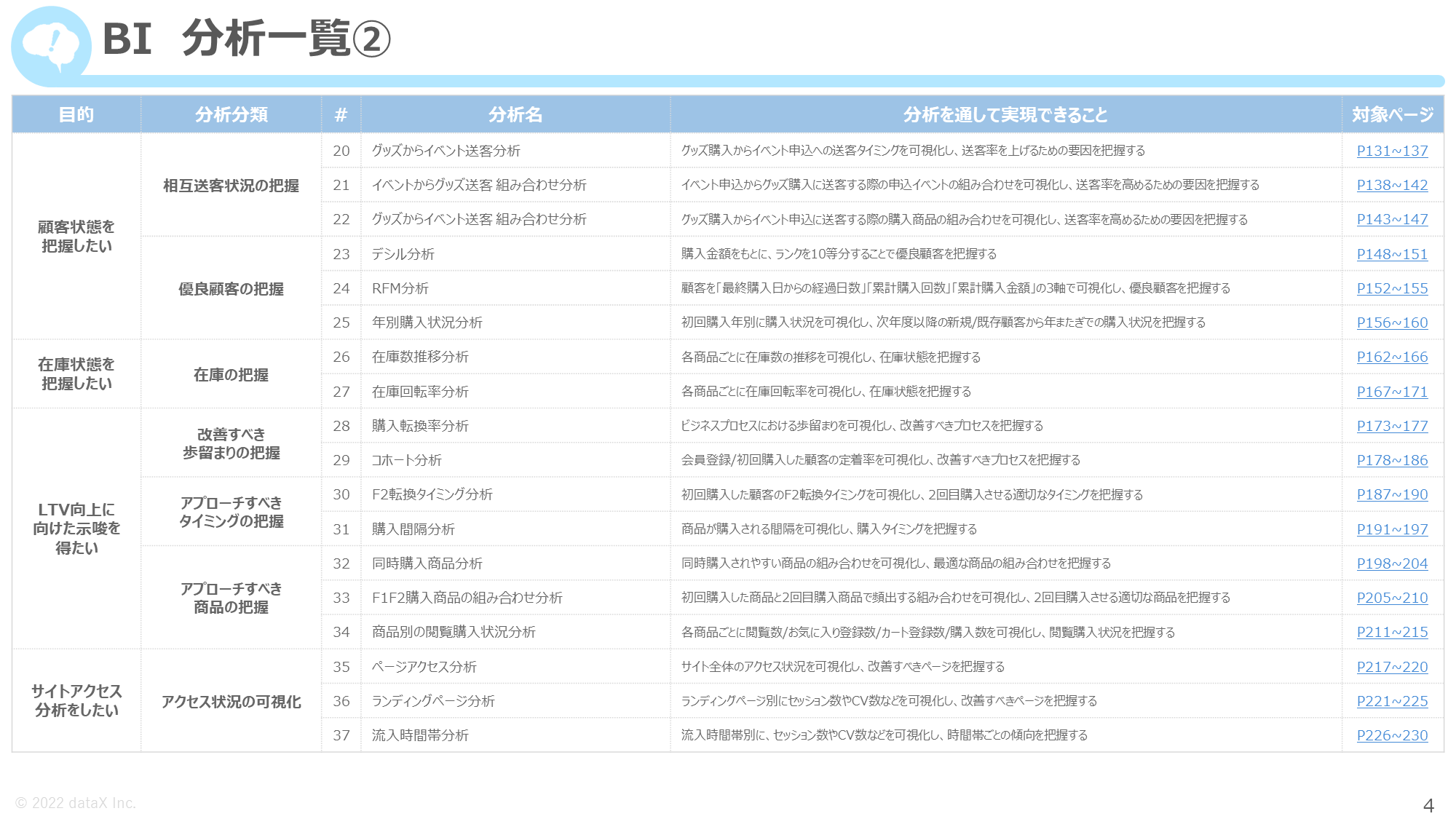Click analysis name 購入転換率分析
This screenshot has width=1456, height=819.
coord(420,426)
